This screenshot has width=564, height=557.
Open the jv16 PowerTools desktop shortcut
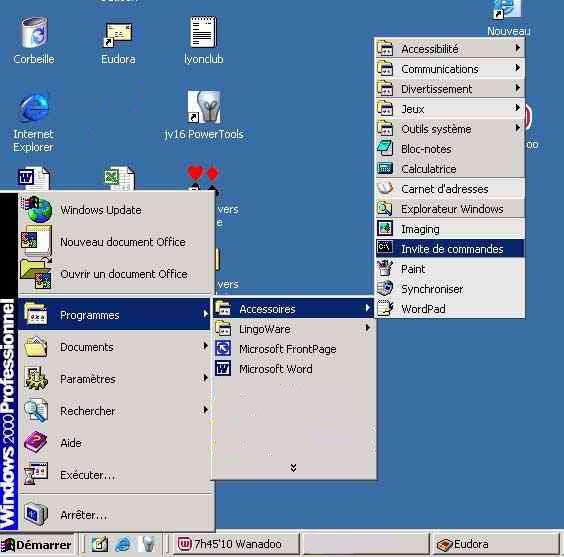(x=204, y=107)
